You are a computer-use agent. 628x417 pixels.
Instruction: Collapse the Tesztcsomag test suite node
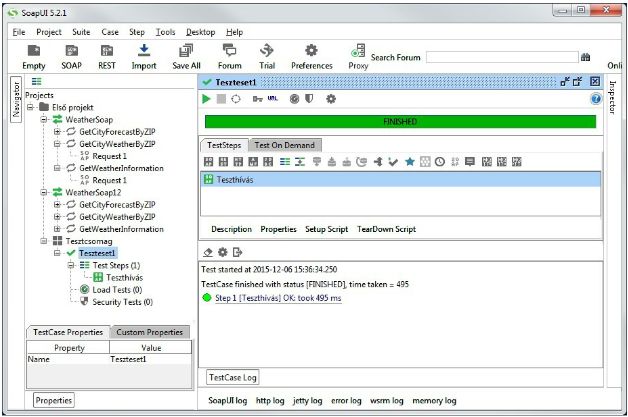44,241
